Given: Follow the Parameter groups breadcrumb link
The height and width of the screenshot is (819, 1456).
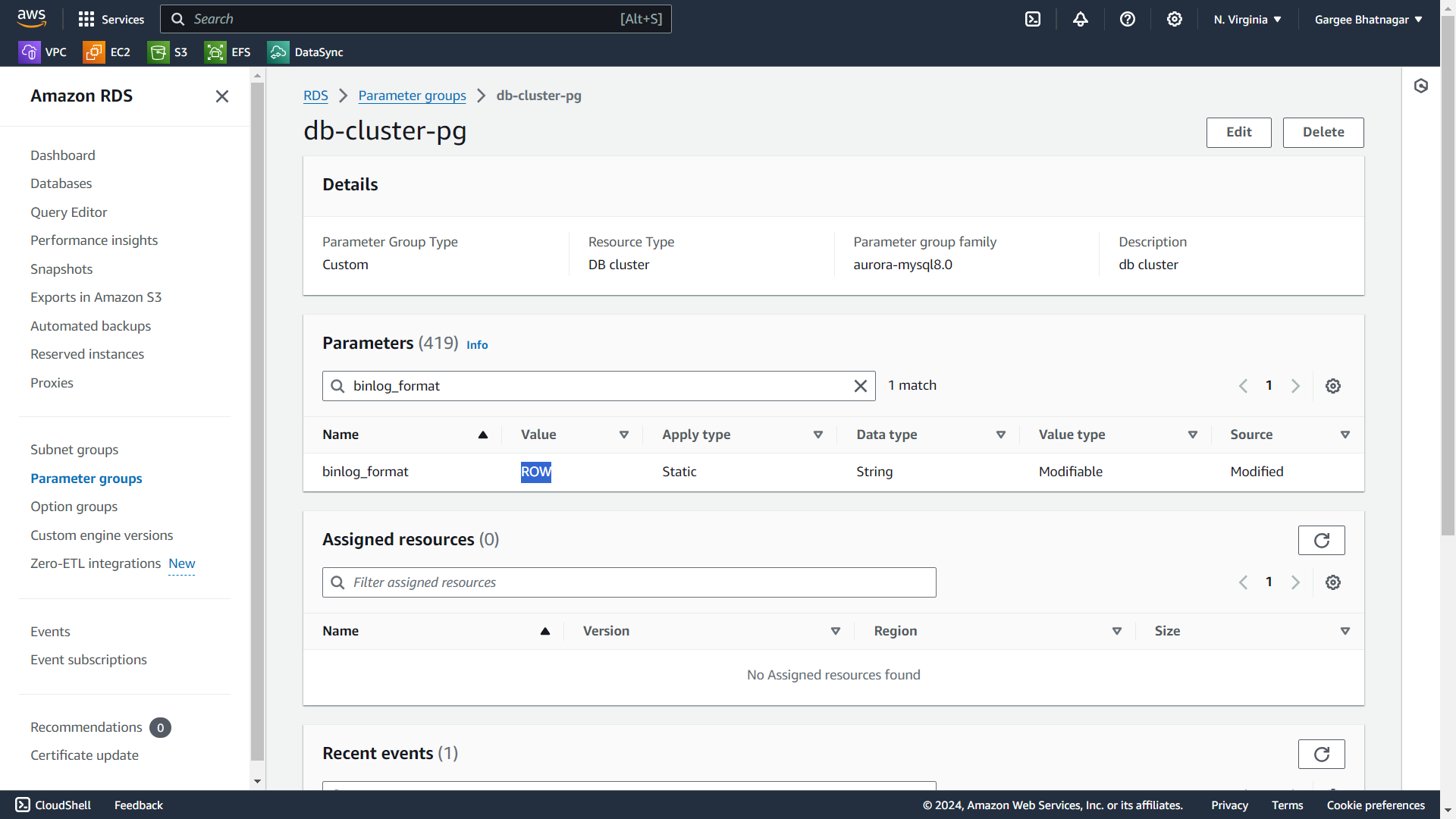Looking at the screenshot, I should pos(412,96).
